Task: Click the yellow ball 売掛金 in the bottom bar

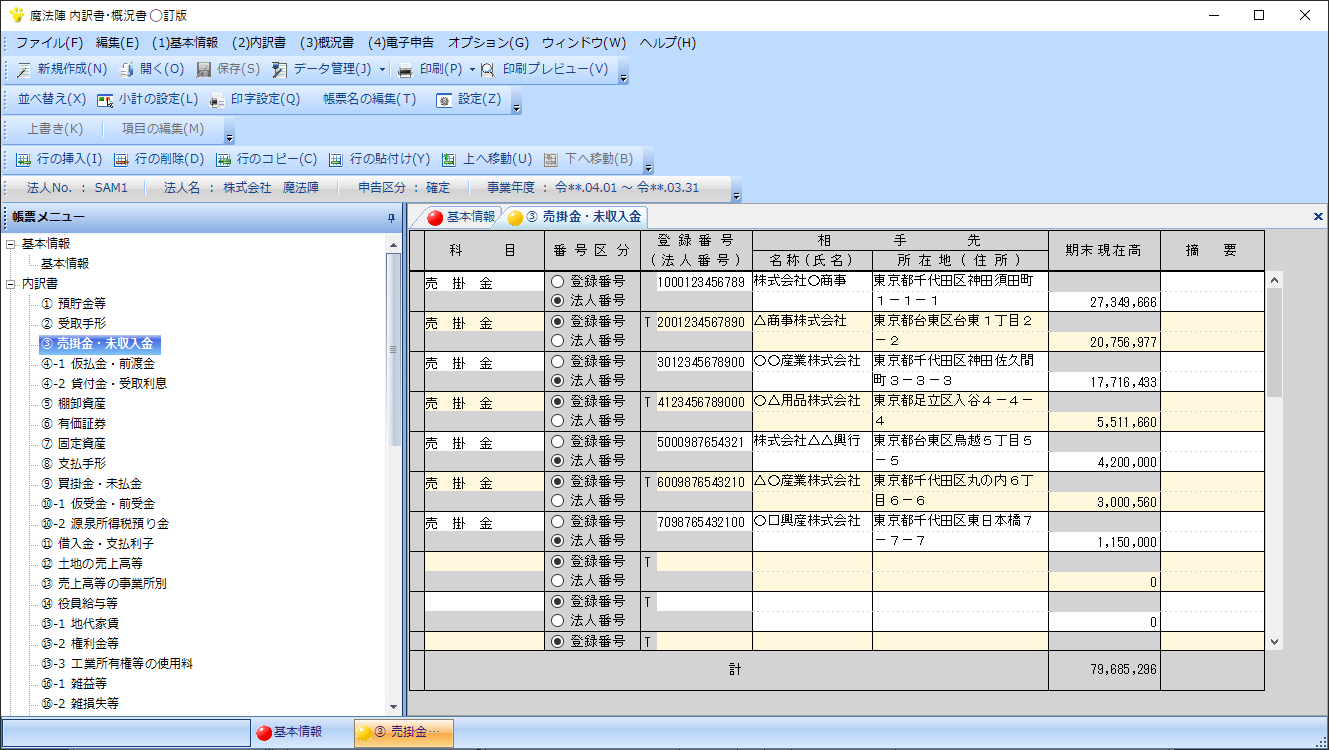Action: coord(364,732)
